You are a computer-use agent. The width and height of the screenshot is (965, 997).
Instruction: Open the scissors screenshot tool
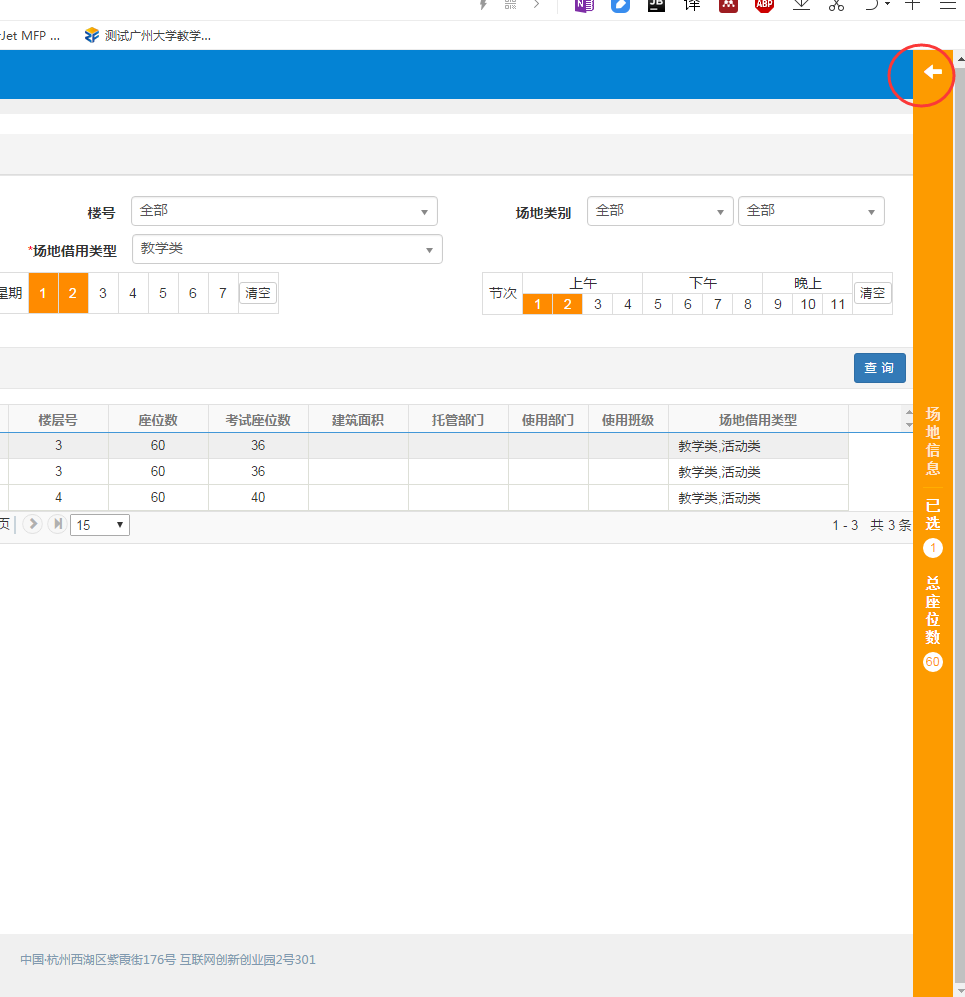point(836,5)
